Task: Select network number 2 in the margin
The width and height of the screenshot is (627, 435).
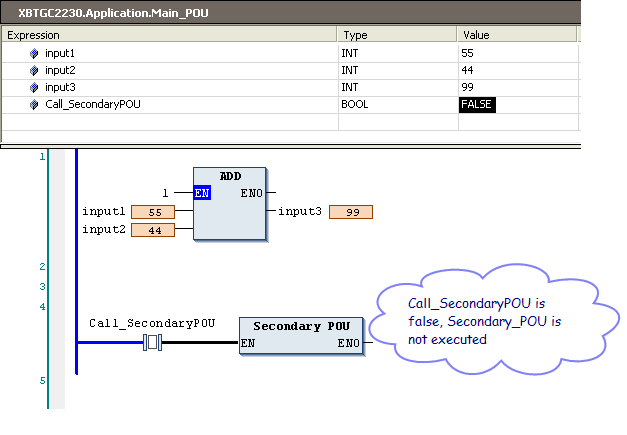Action: tap(42, 266)
